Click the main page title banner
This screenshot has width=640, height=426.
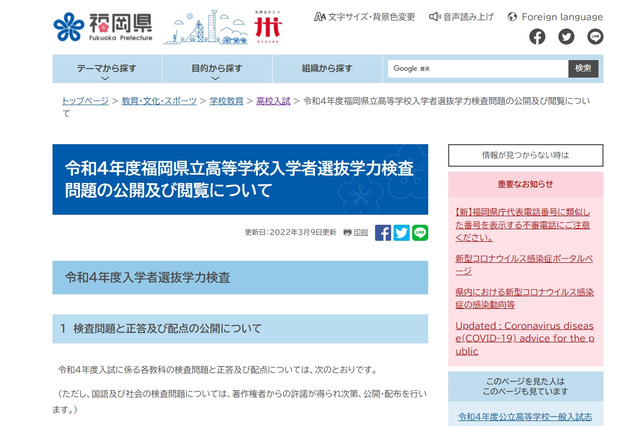click(240, 179)
